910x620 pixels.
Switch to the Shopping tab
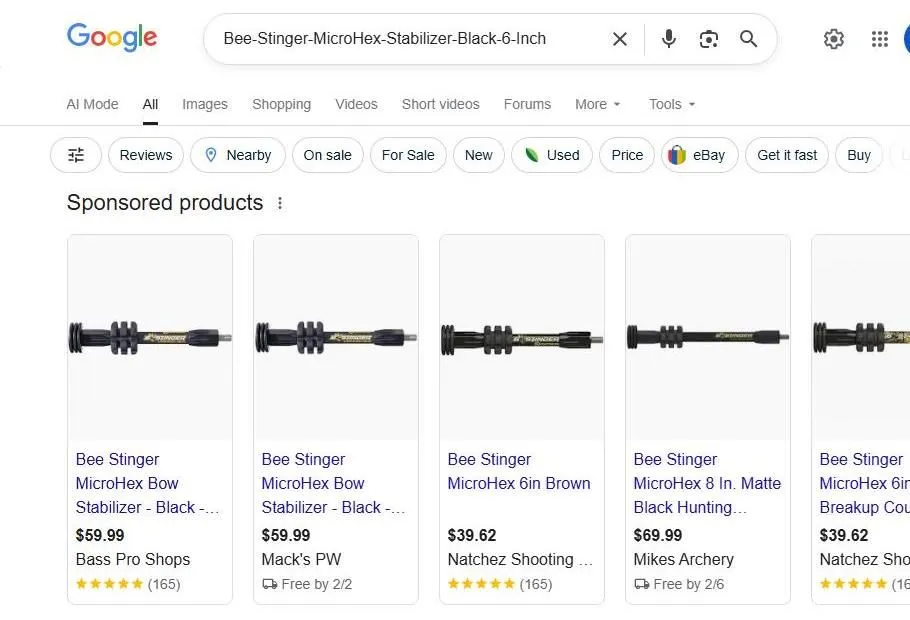281,104
